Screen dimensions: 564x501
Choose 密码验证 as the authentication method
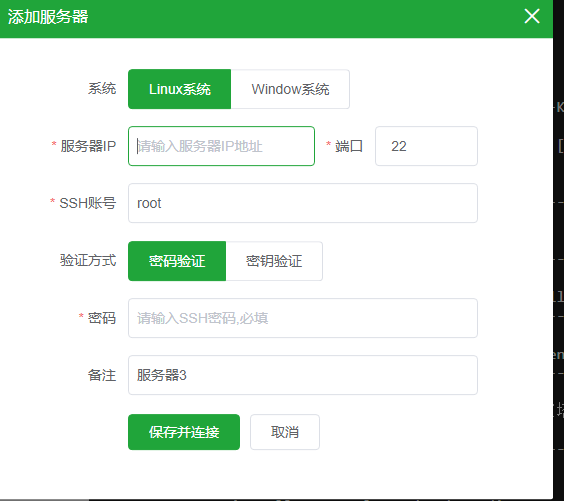point(177,261)
